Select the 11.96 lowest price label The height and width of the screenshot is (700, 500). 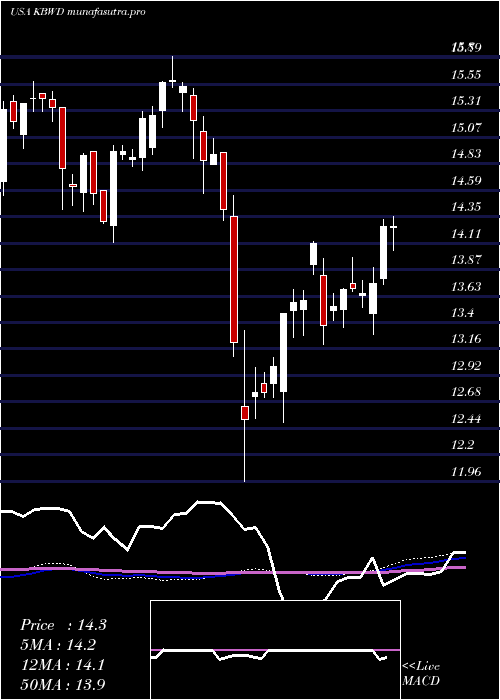pos(466,471)
